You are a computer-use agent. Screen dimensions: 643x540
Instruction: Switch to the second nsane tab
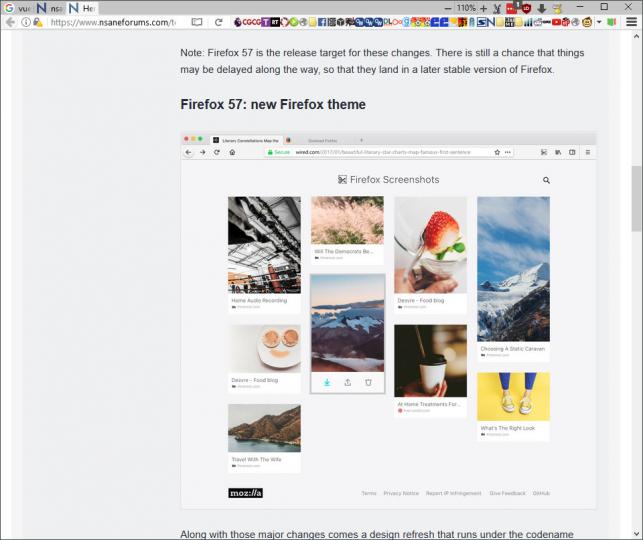tap(49, 8)
